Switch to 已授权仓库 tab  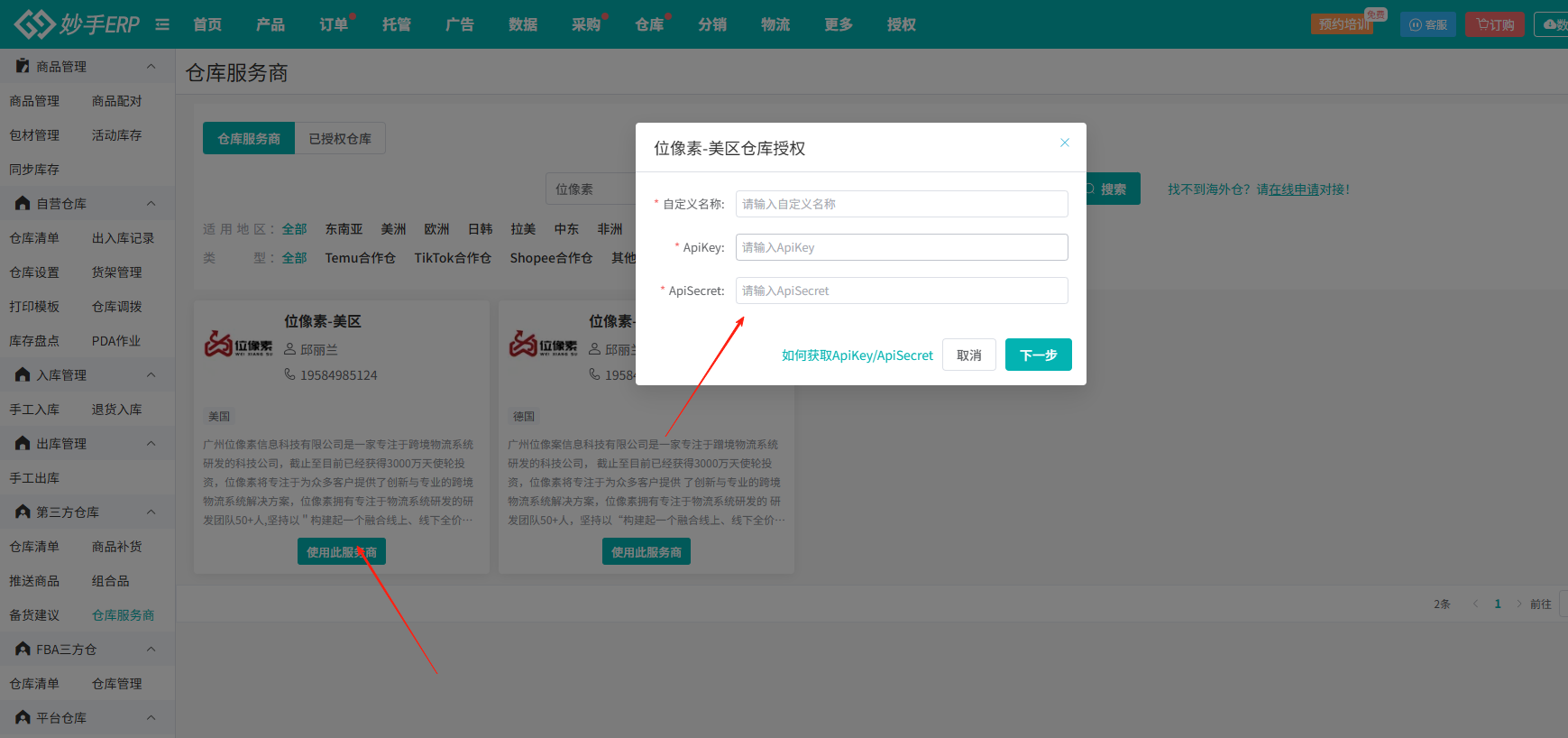(340, 138)
